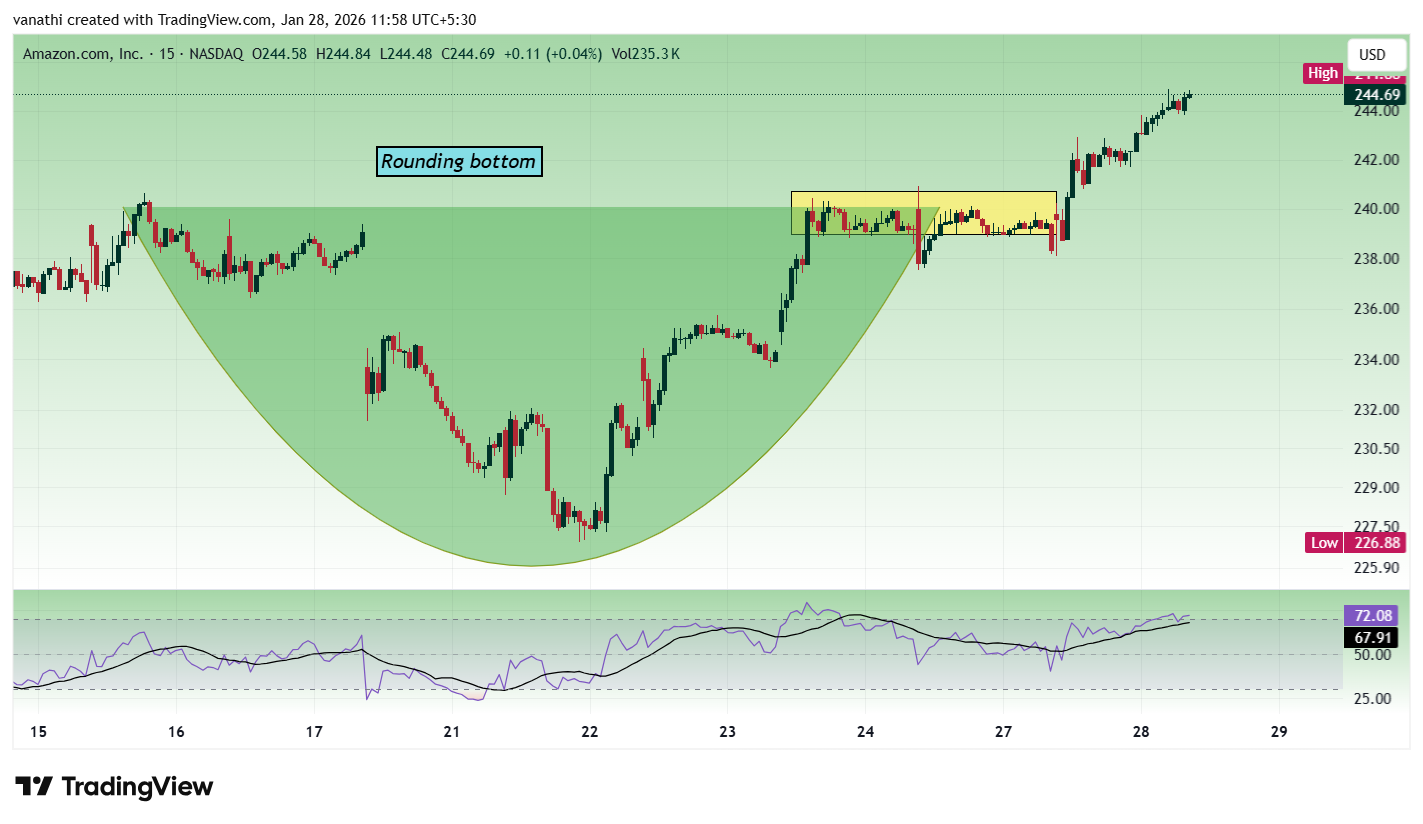Click the low price value "226.88"
This screenshot has width=1423, height=824.
click(x=1377, y=543)
